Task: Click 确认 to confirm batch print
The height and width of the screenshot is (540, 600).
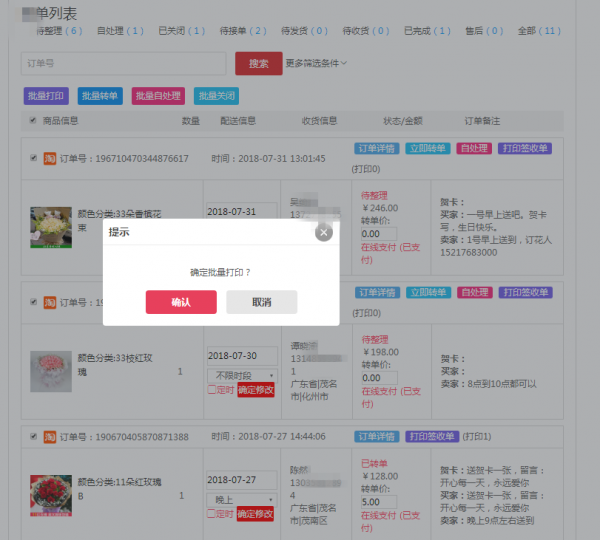Action: tap(181, 302)
